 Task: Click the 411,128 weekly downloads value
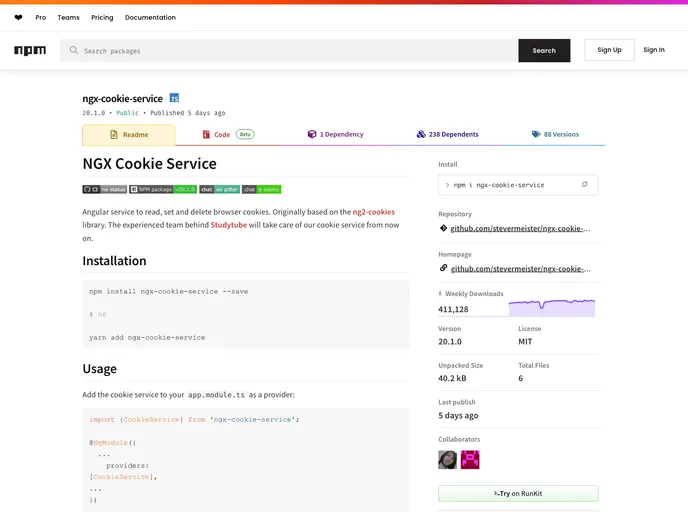453,309
